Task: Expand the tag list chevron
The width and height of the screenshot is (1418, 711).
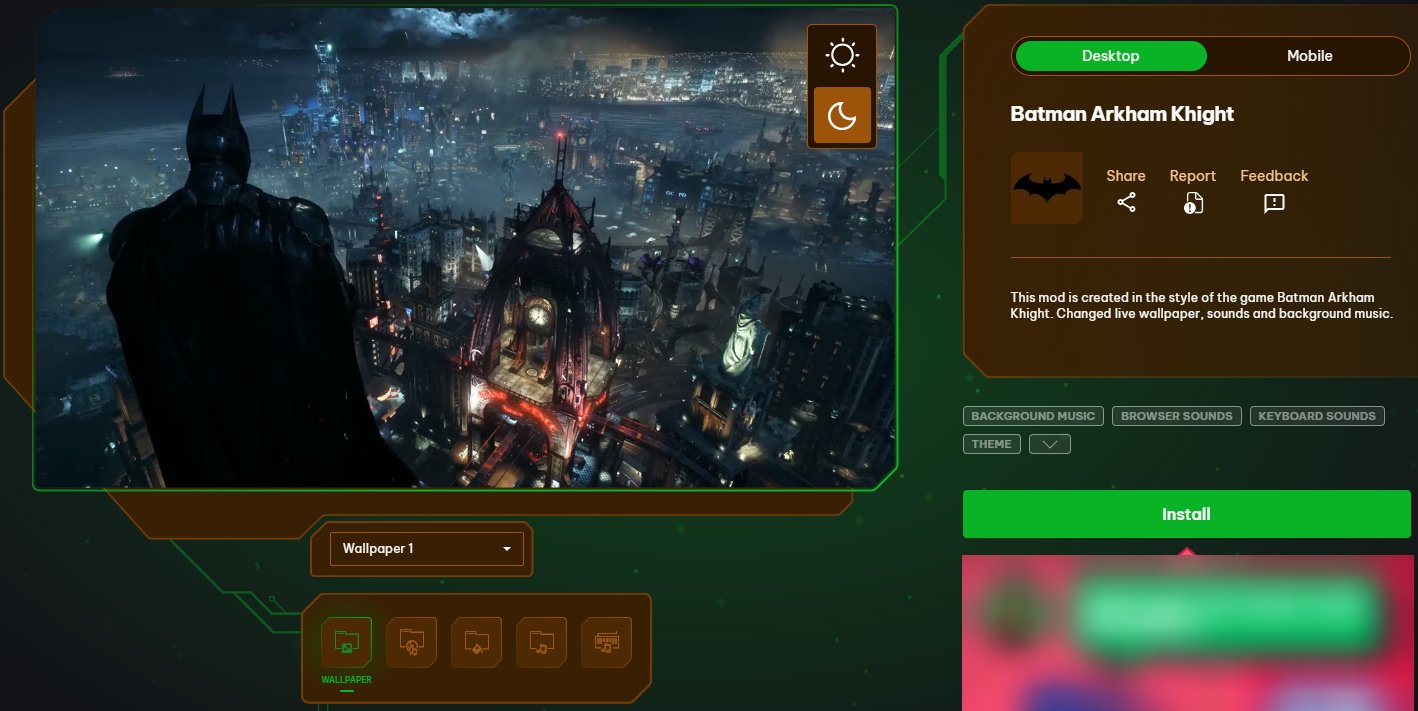Action: pyautogui.click(x=1050, y=444)
